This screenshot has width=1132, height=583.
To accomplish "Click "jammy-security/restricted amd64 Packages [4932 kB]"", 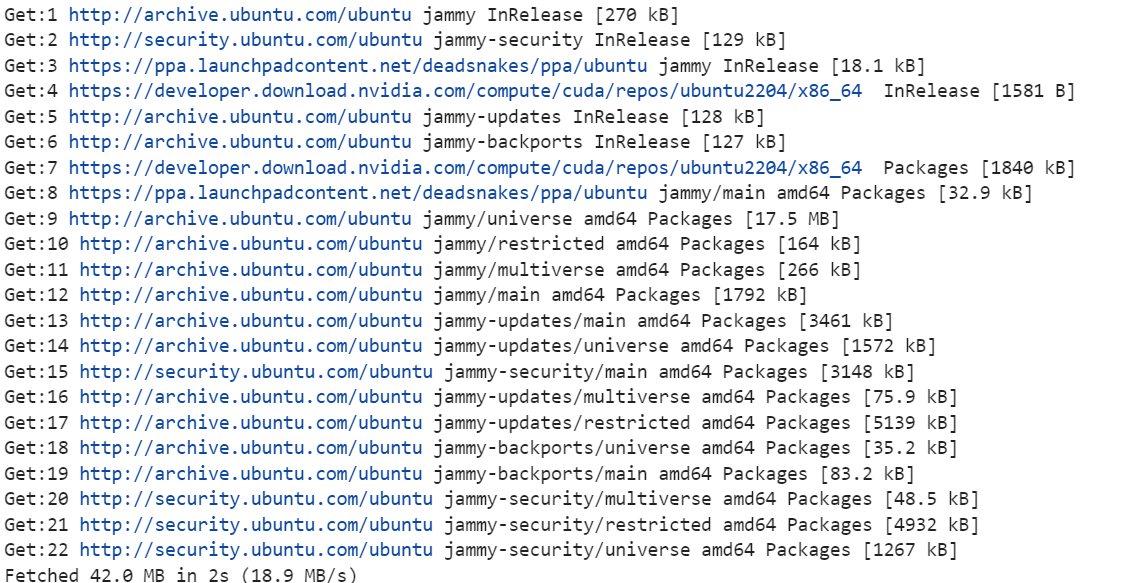I will pyautogui.click(x=712, y=525).
